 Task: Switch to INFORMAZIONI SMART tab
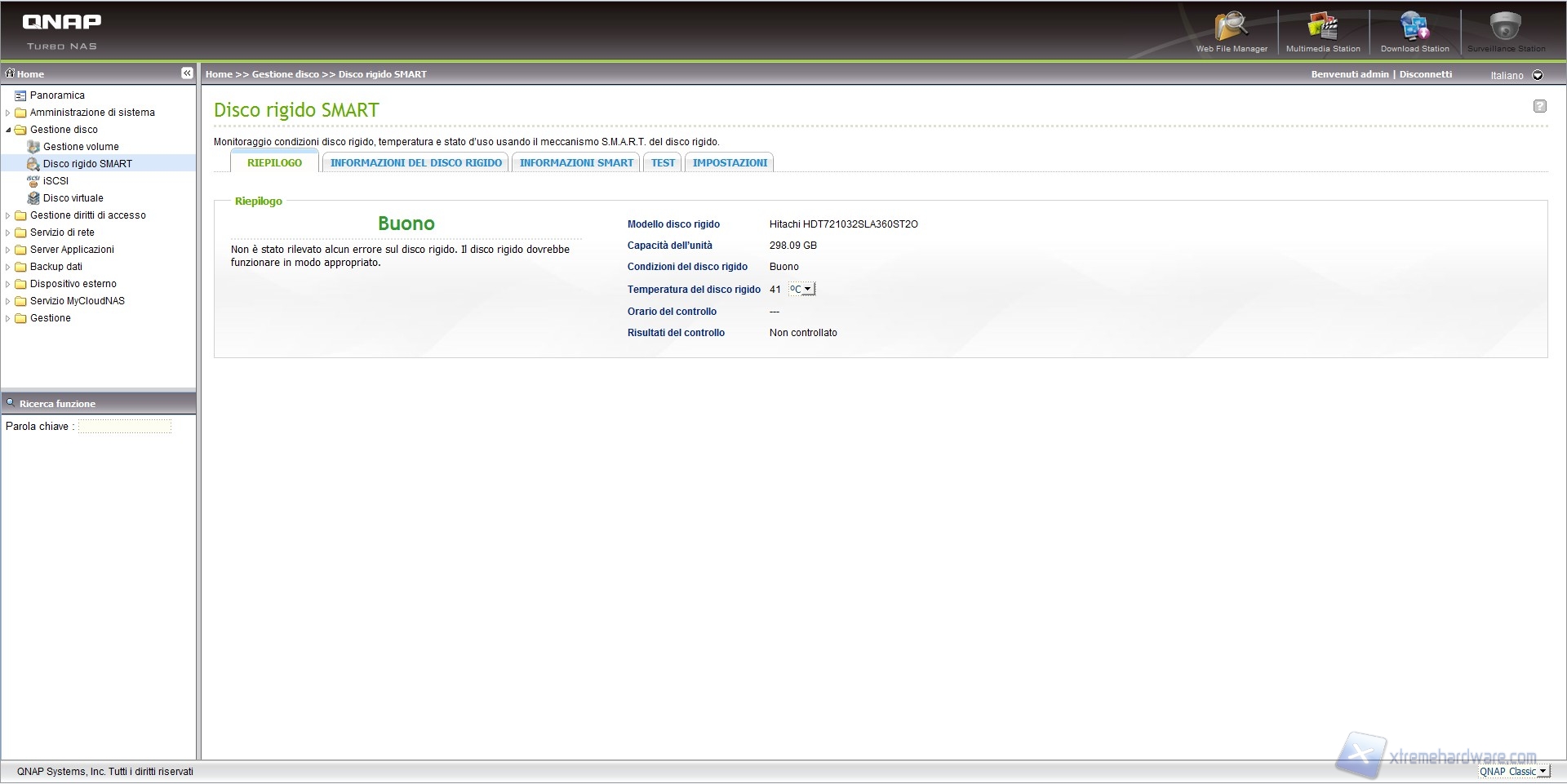(576, 163)
